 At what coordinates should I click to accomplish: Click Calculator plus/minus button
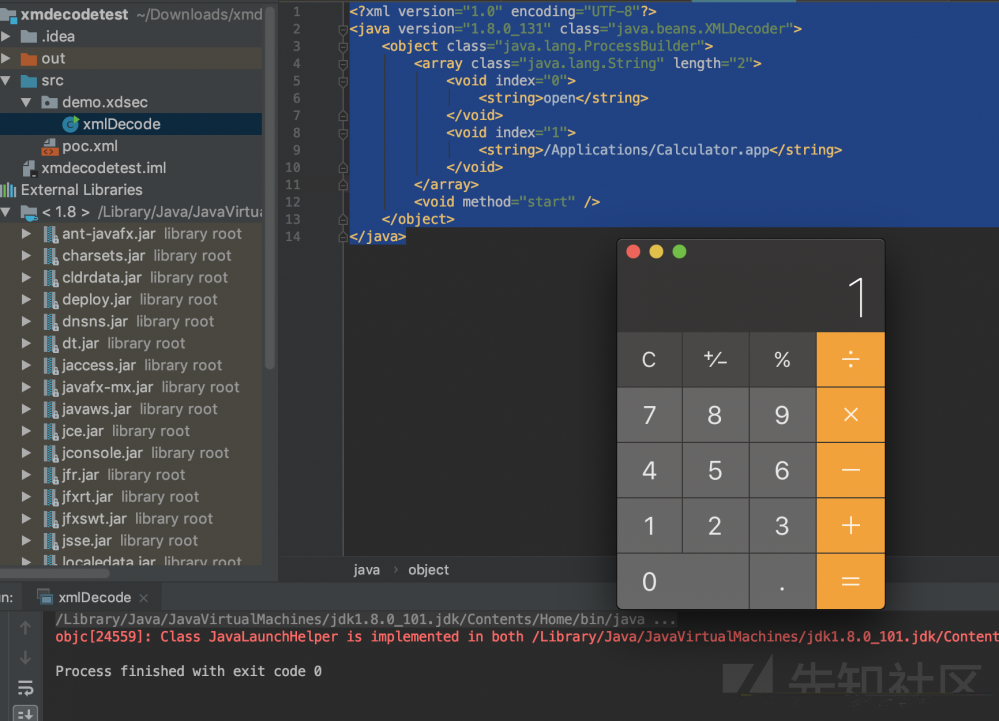pyautogui.click(x=715, y=359)
